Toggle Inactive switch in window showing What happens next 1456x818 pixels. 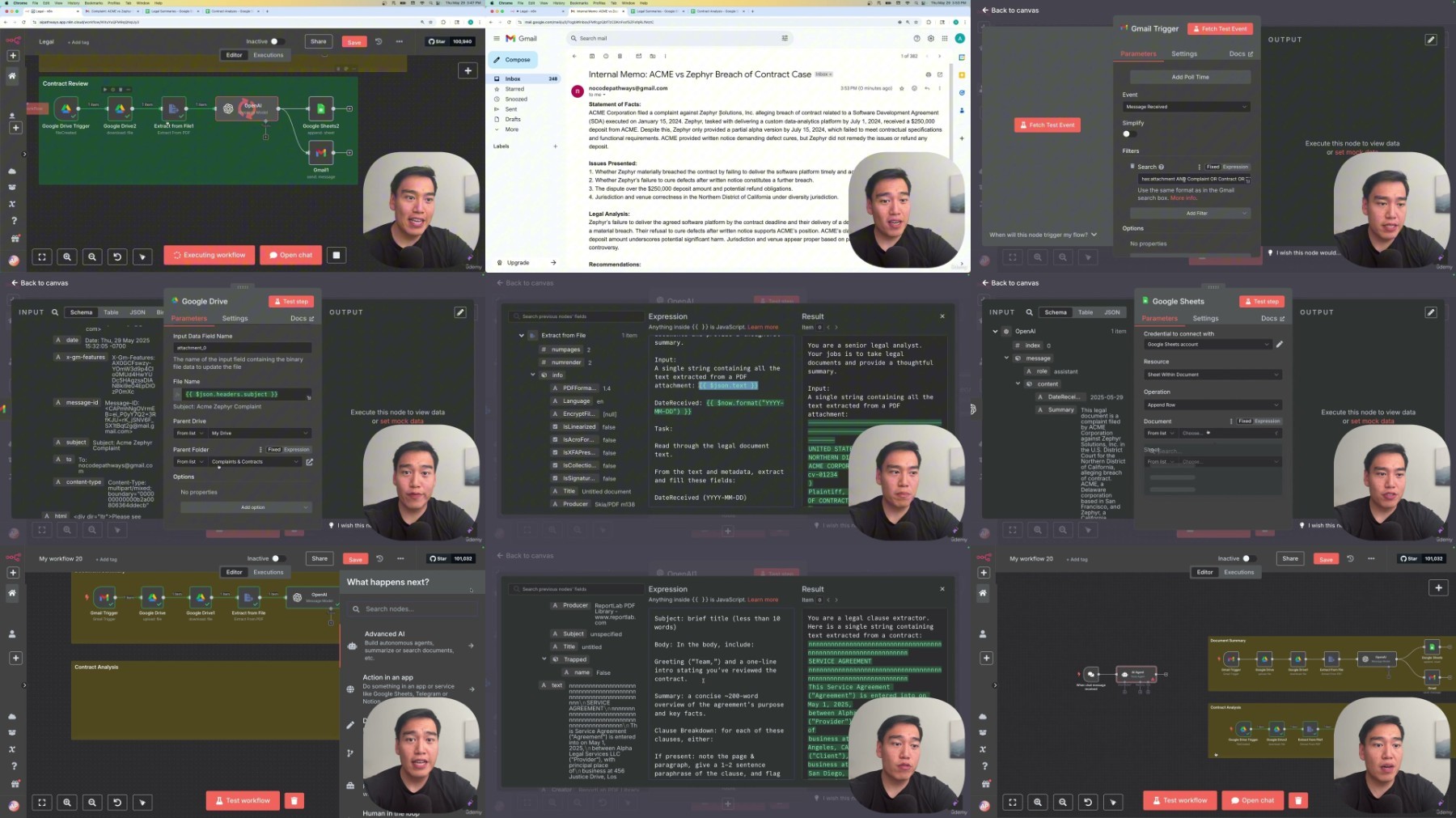[277, 558]
